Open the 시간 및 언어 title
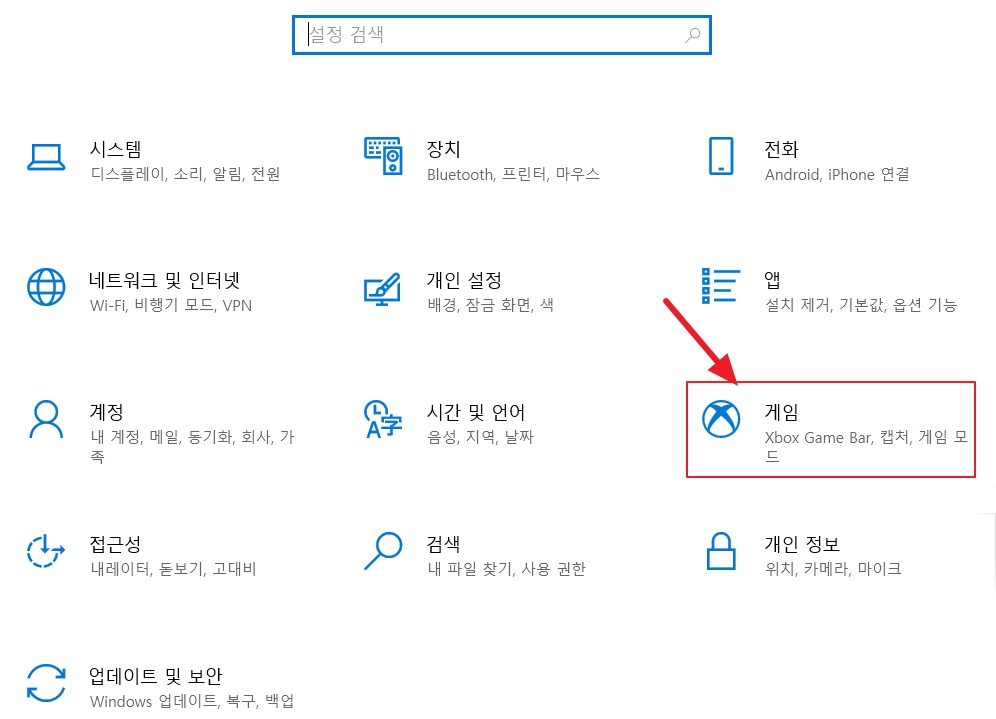Screen dimensions: 996x719 coord(476,412)
